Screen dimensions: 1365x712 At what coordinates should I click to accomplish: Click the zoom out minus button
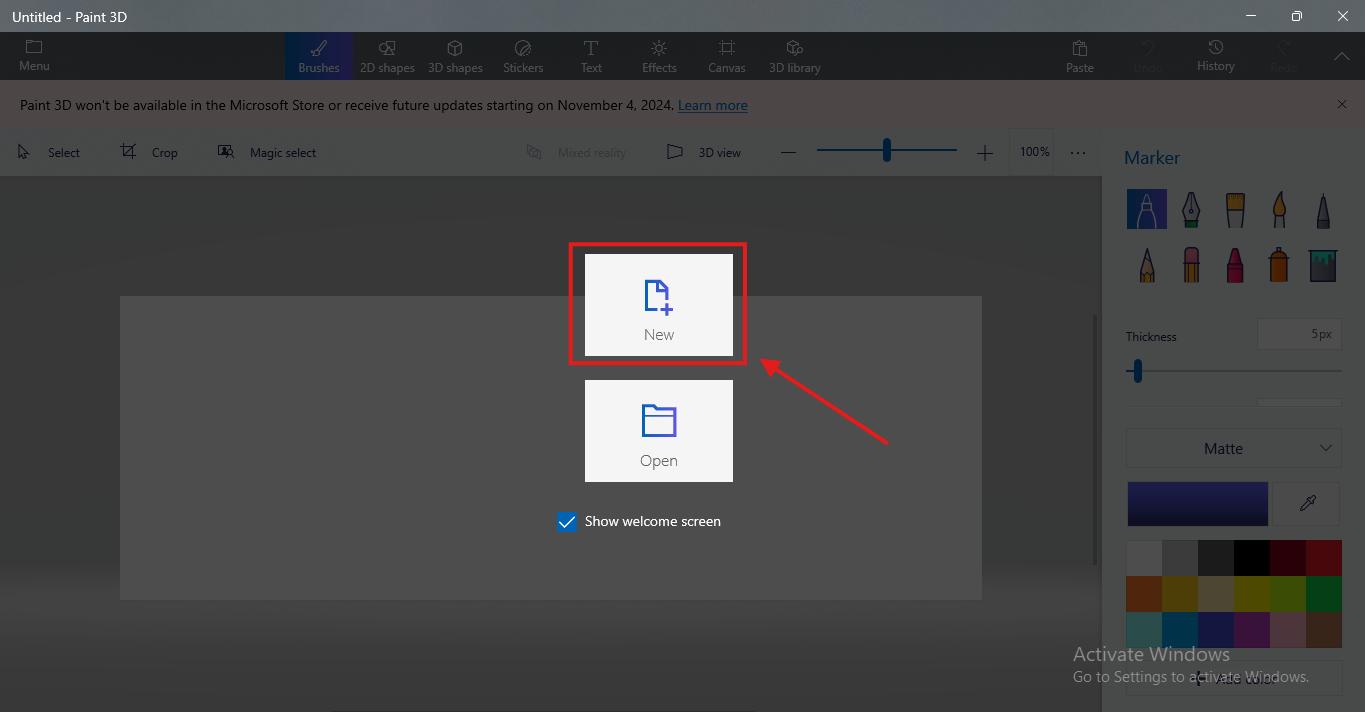[789, 152]
